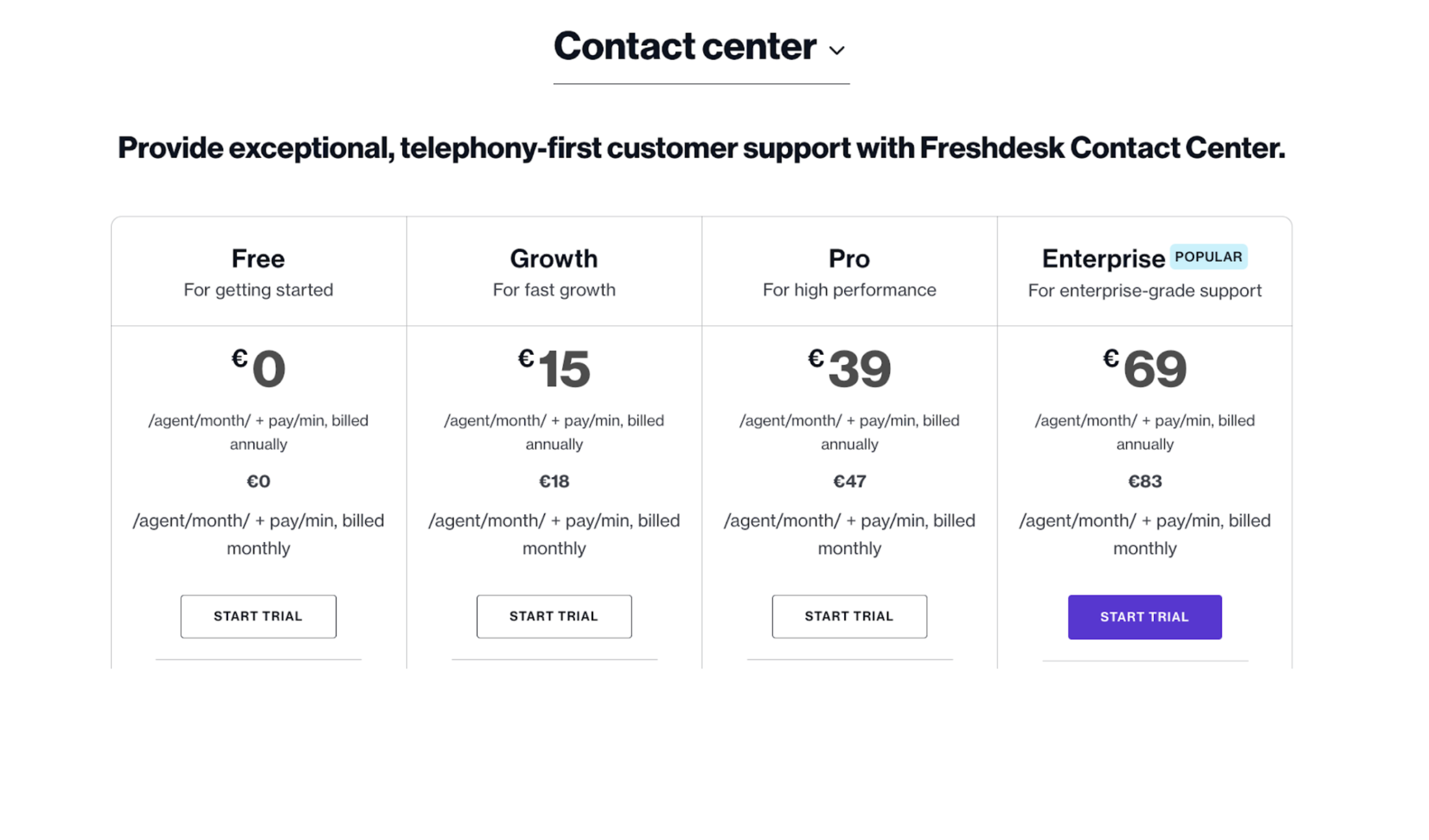Viewport: 1429px width, 840px height.
Task: Select the Growth plan heading
Action: 553,258
